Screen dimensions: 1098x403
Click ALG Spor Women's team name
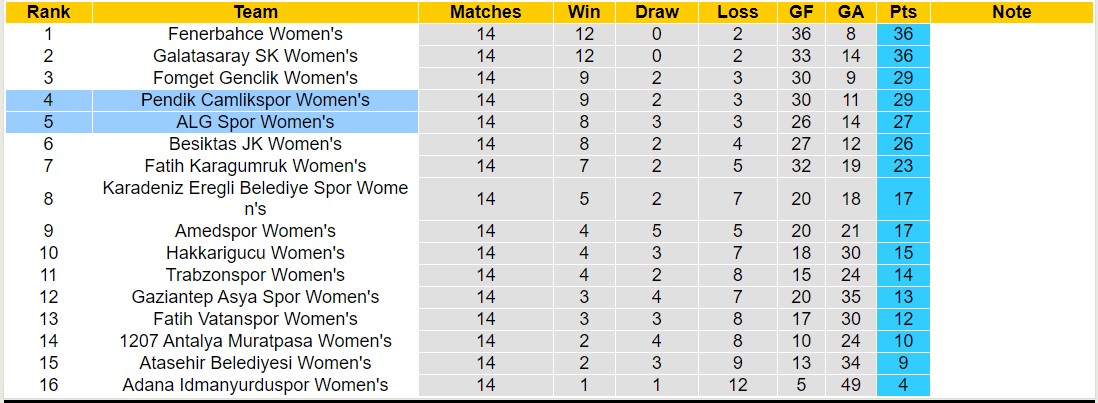255,122
